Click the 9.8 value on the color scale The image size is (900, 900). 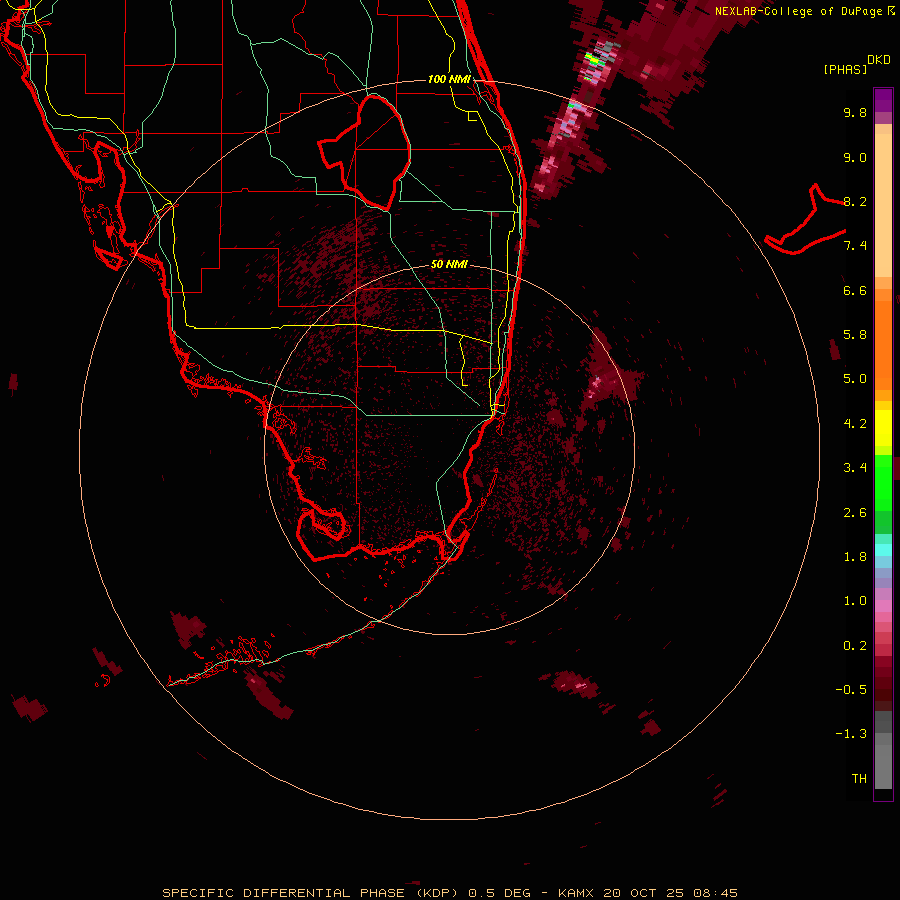855,112
